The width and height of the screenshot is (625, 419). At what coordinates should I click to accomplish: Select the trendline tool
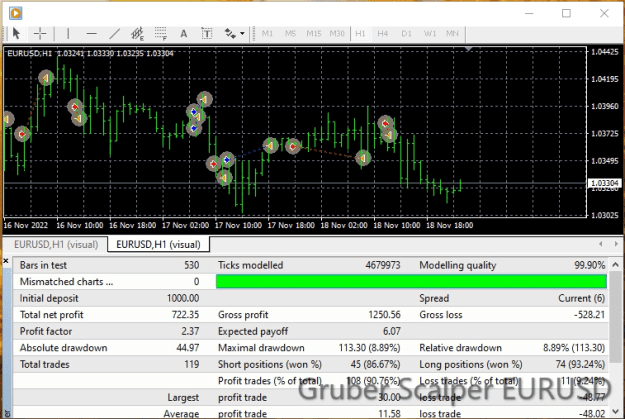115,33
